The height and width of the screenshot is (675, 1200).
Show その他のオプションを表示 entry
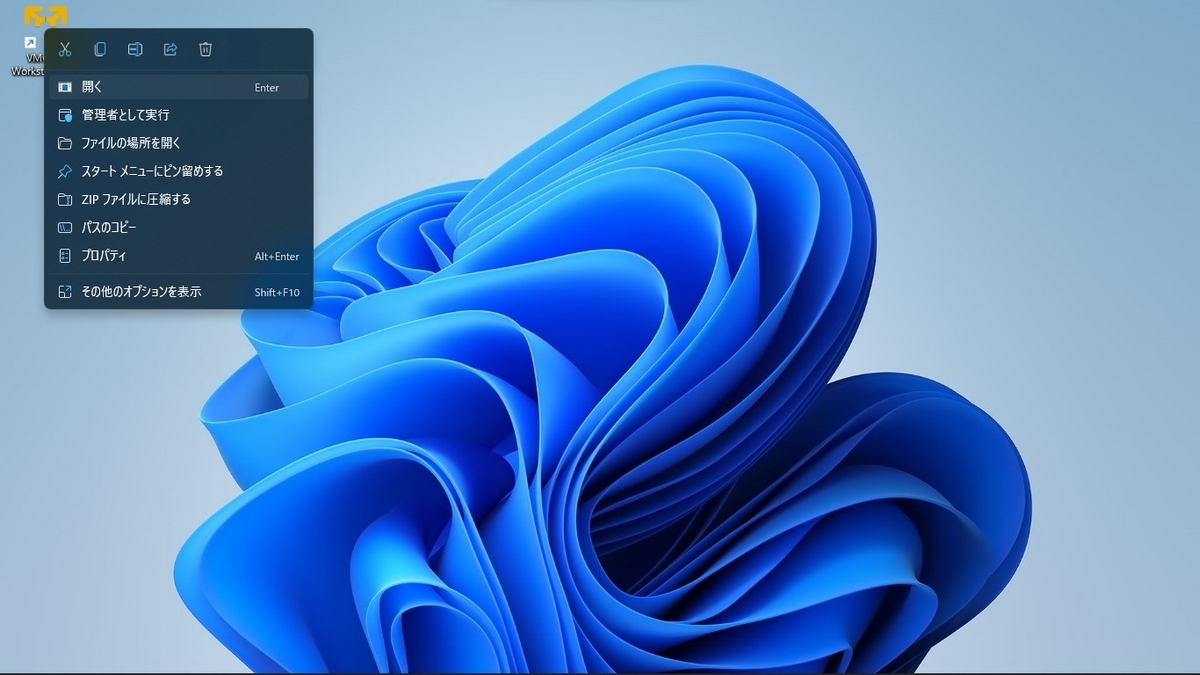pos(179,292)
